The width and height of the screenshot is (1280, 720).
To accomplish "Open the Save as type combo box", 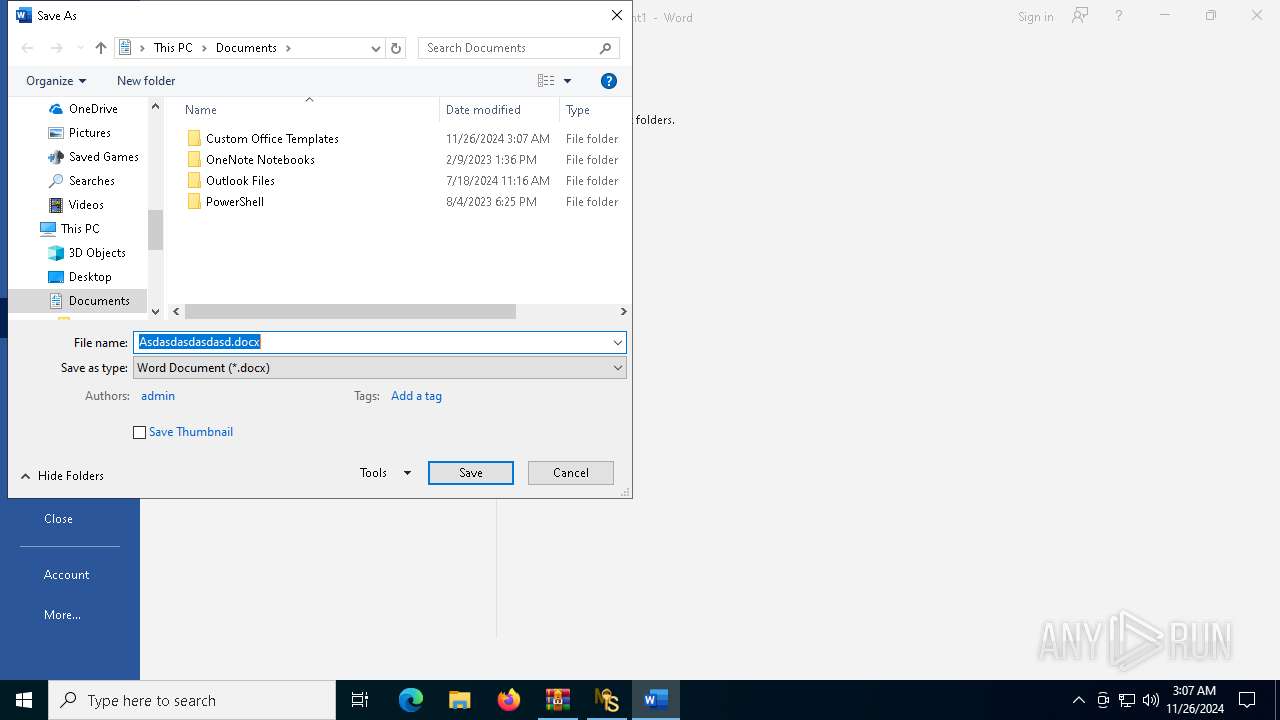I will point(380,368).
